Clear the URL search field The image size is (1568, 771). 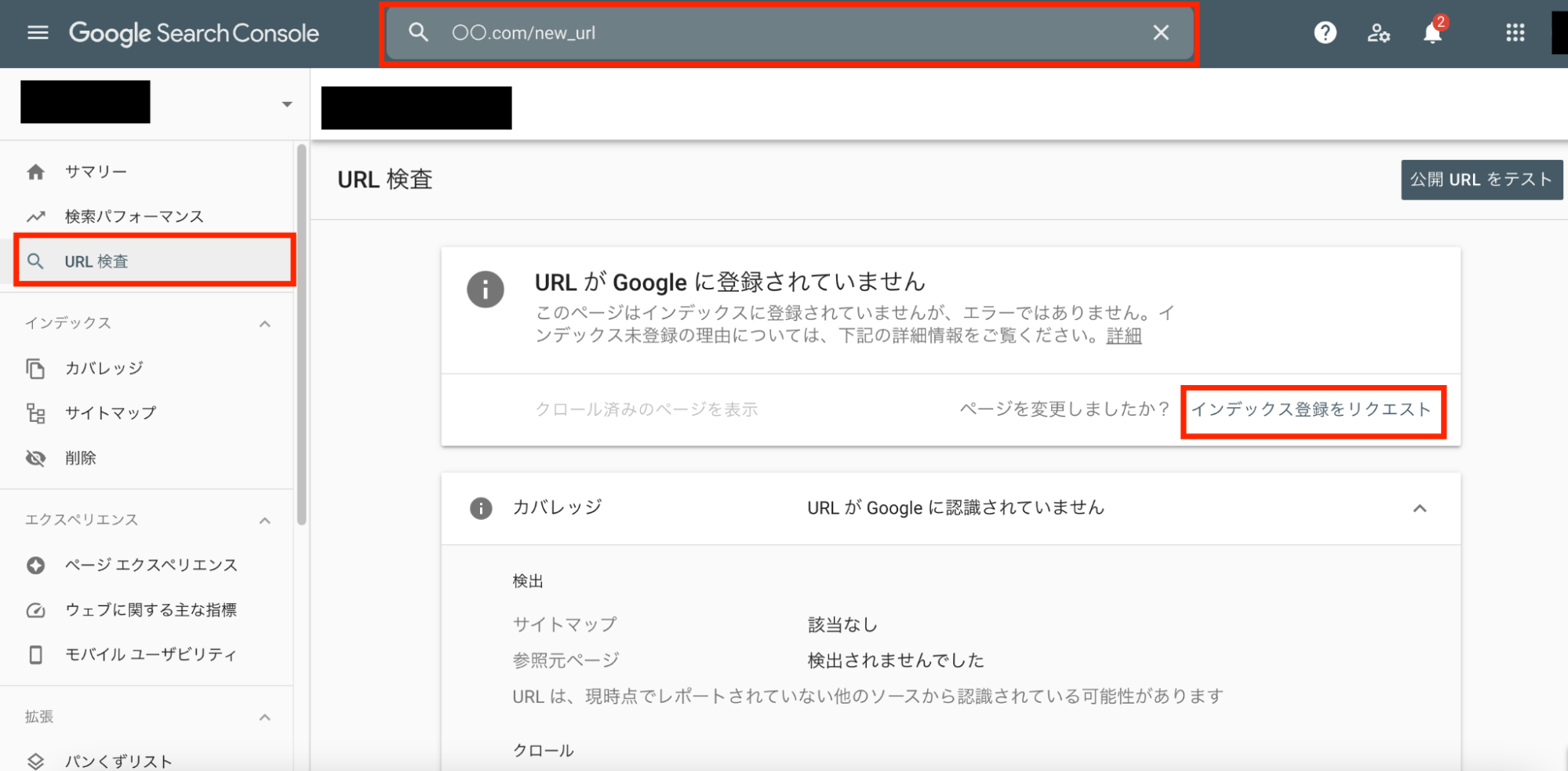click(1160, 33)
